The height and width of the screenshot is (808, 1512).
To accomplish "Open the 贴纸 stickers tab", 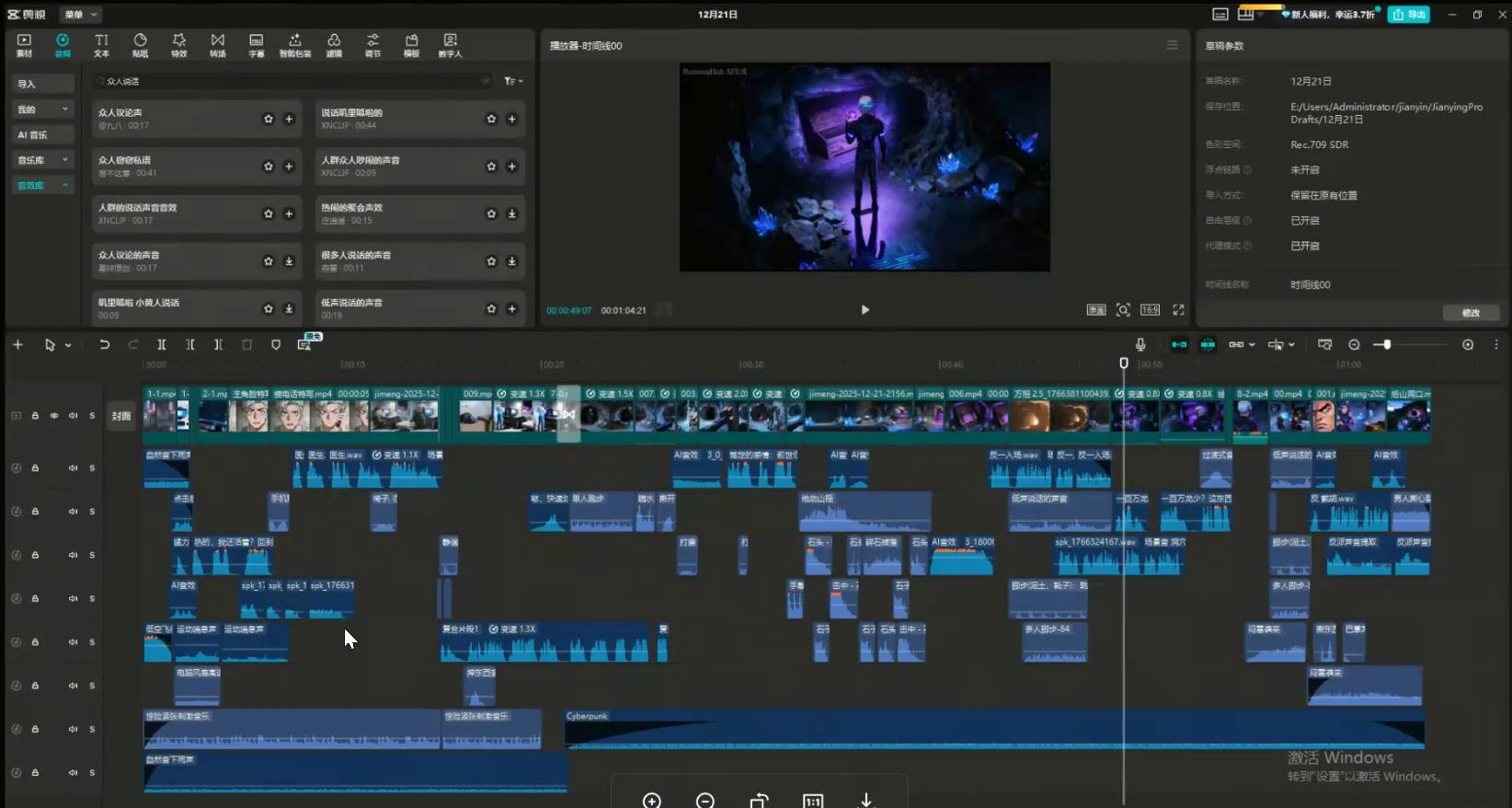I will pos(140,45).
